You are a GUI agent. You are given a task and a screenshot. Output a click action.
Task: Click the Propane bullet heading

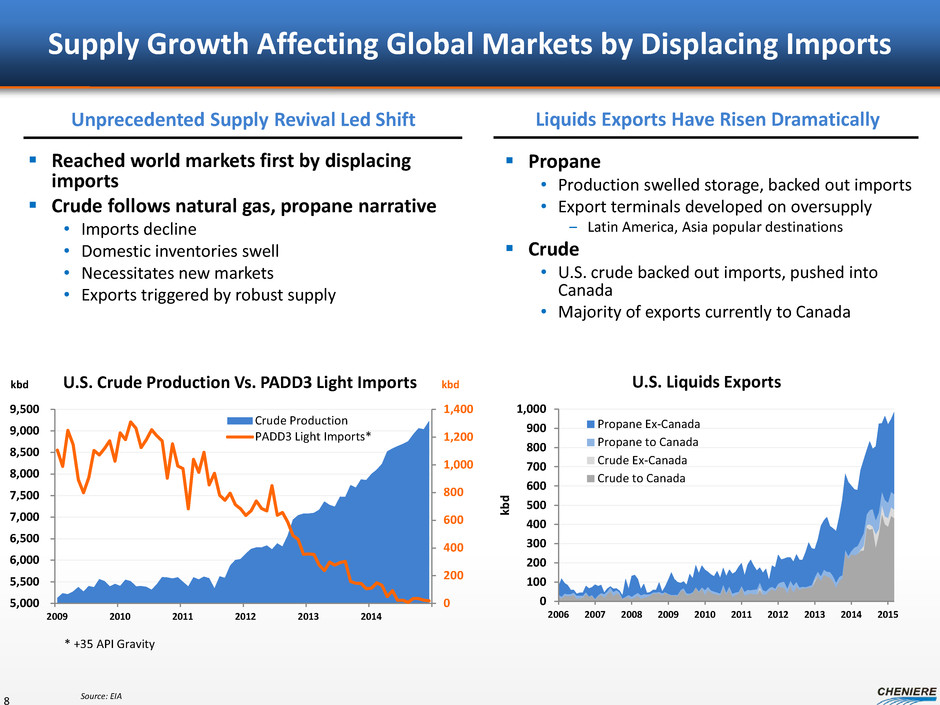pos(564,162)
